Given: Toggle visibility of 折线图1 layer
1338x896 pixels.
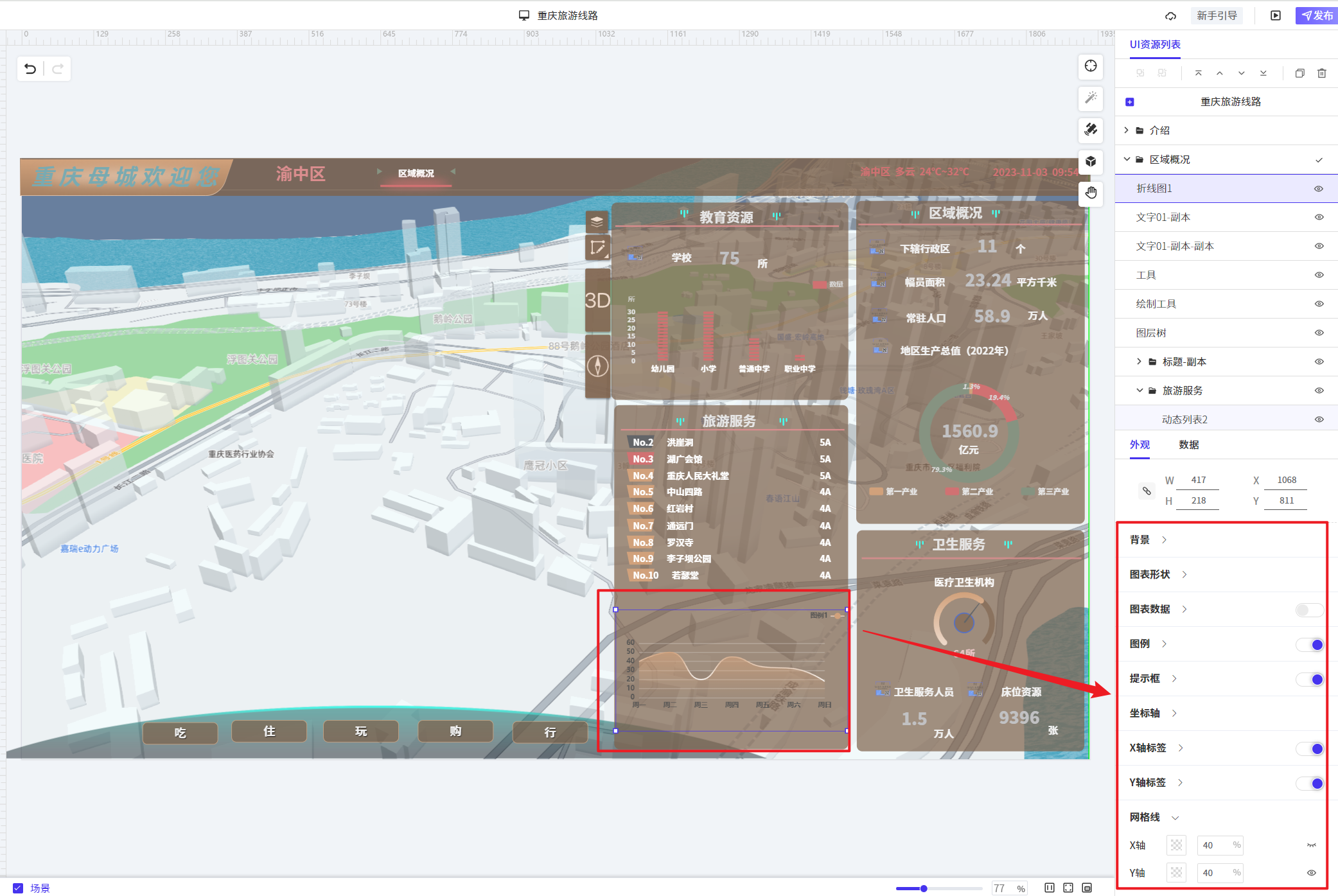Looking at the screenshot, I should coord(1319,188).
